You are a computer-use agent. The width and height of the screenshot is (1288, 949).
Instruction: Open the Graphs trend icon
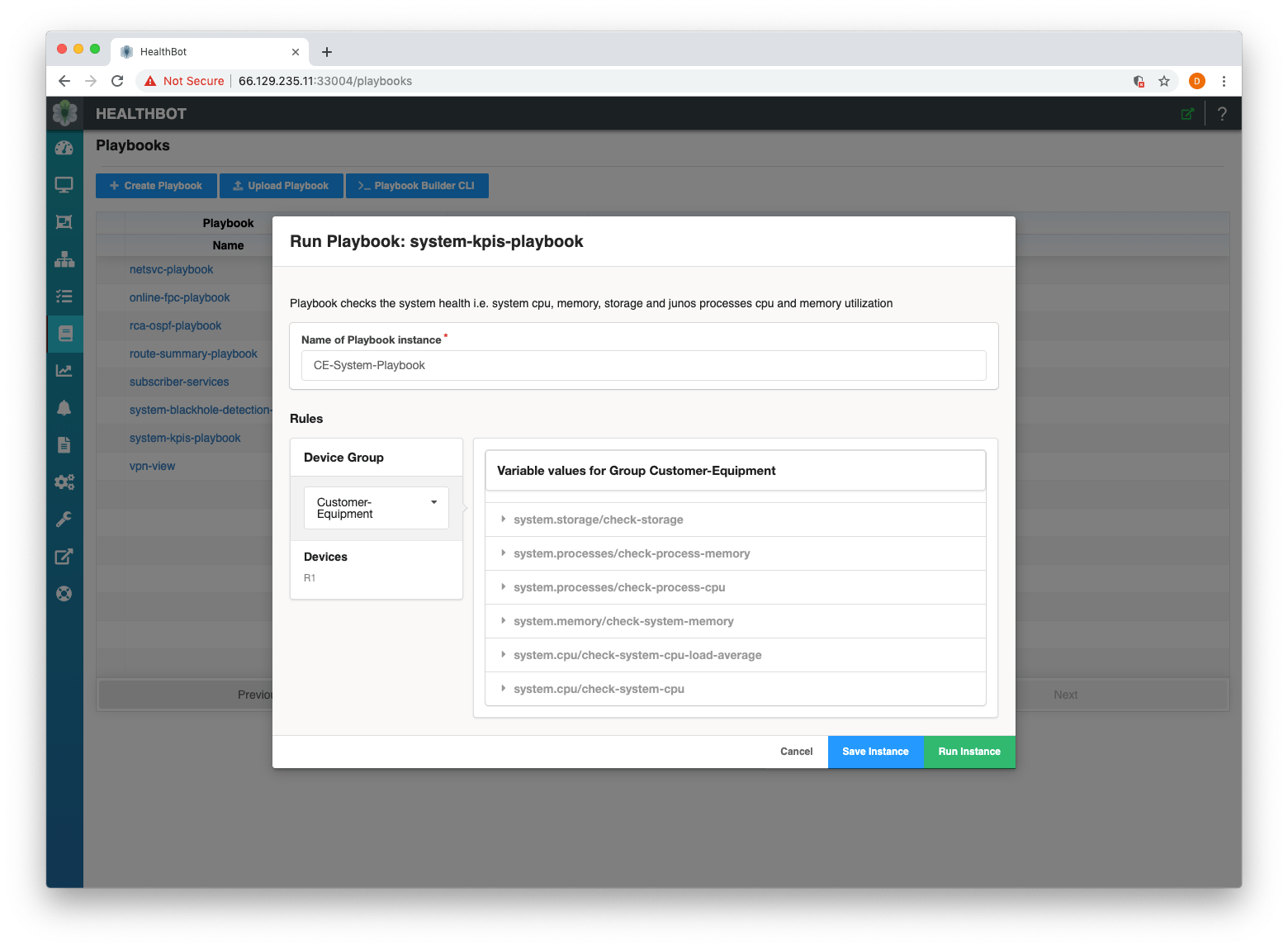[64, 370]
